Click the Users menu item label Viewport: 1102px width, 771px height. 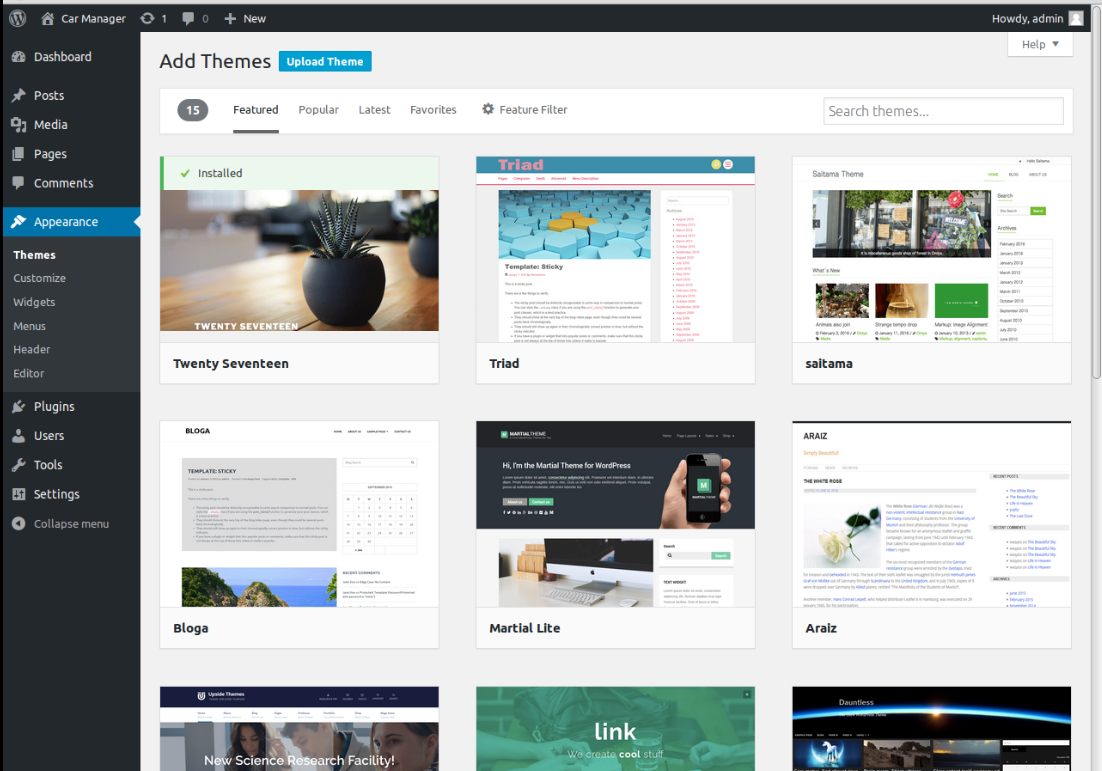(49, 436)
